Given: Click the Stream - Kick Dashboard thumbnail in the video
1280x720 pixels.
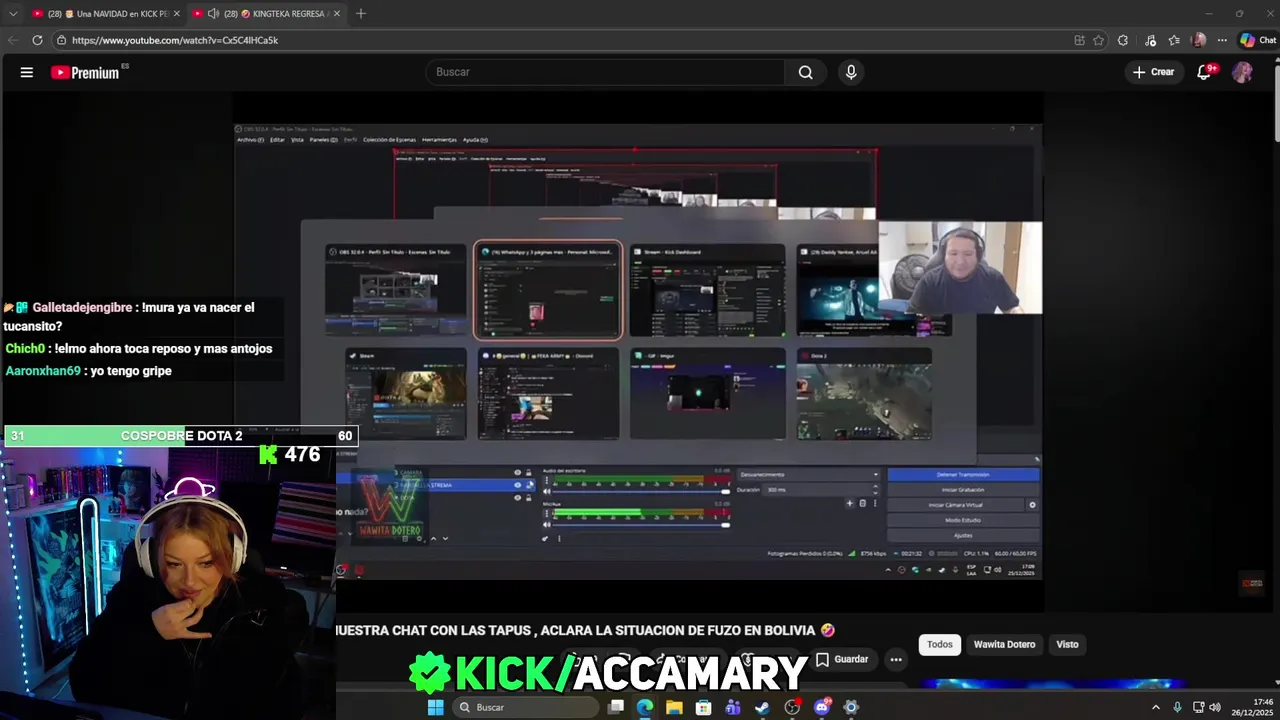Looking at the screenshot, I should [x=707, y=290].
